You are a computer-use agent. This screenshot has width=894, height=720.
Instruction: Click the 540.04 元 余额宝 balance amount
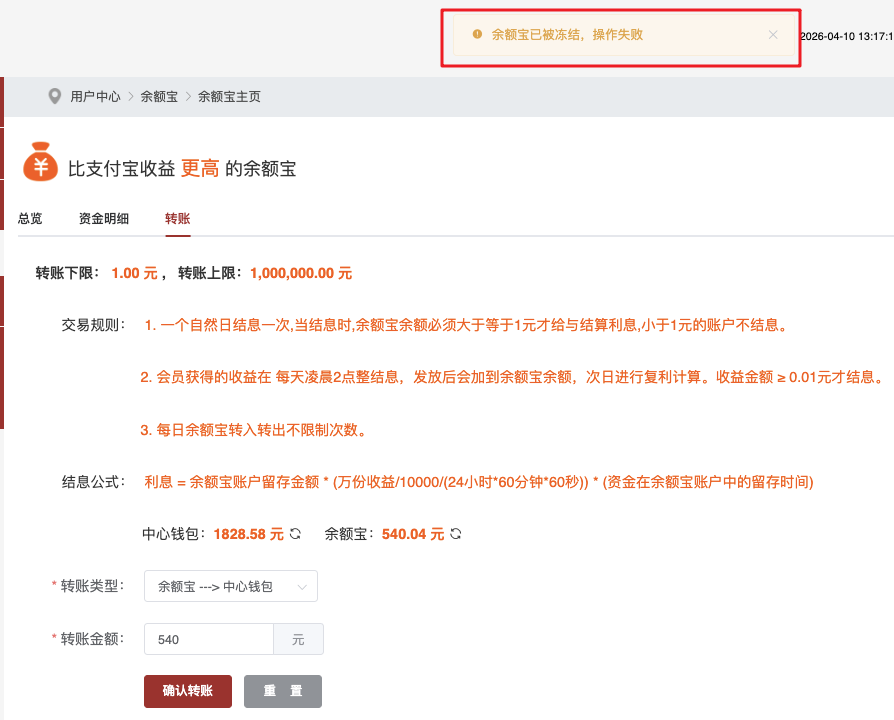(x=413, y=534)
